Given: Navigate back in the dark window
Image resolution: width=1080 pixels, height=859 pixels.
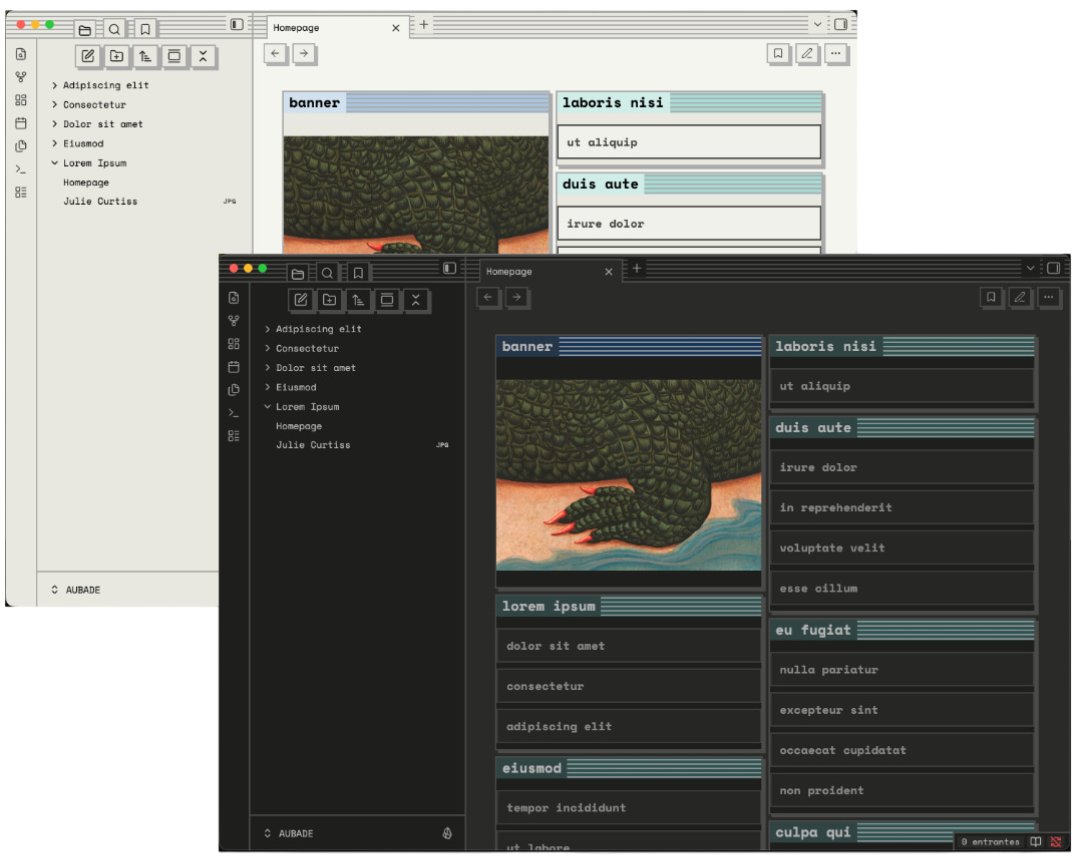Looking at the screenshot, I should [488, 298].
